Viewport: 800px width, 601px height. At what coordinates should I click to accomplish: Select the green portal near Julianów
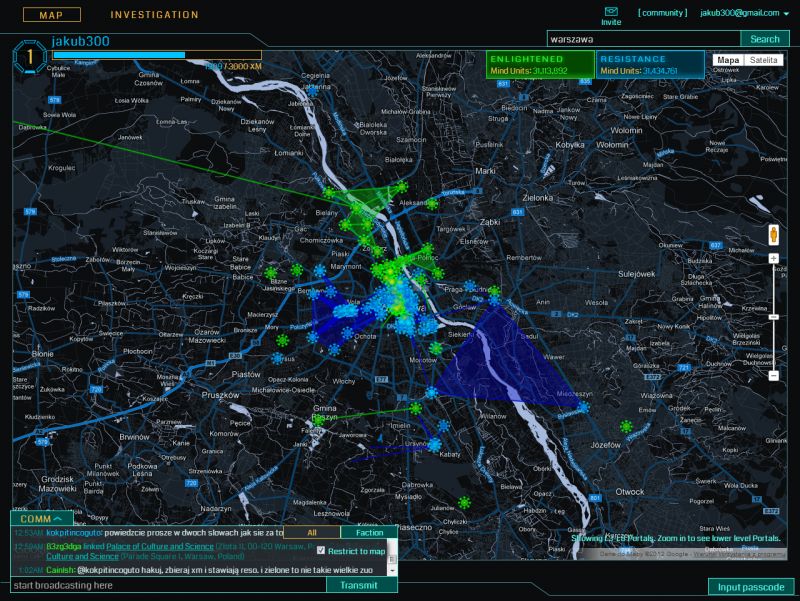464,503
